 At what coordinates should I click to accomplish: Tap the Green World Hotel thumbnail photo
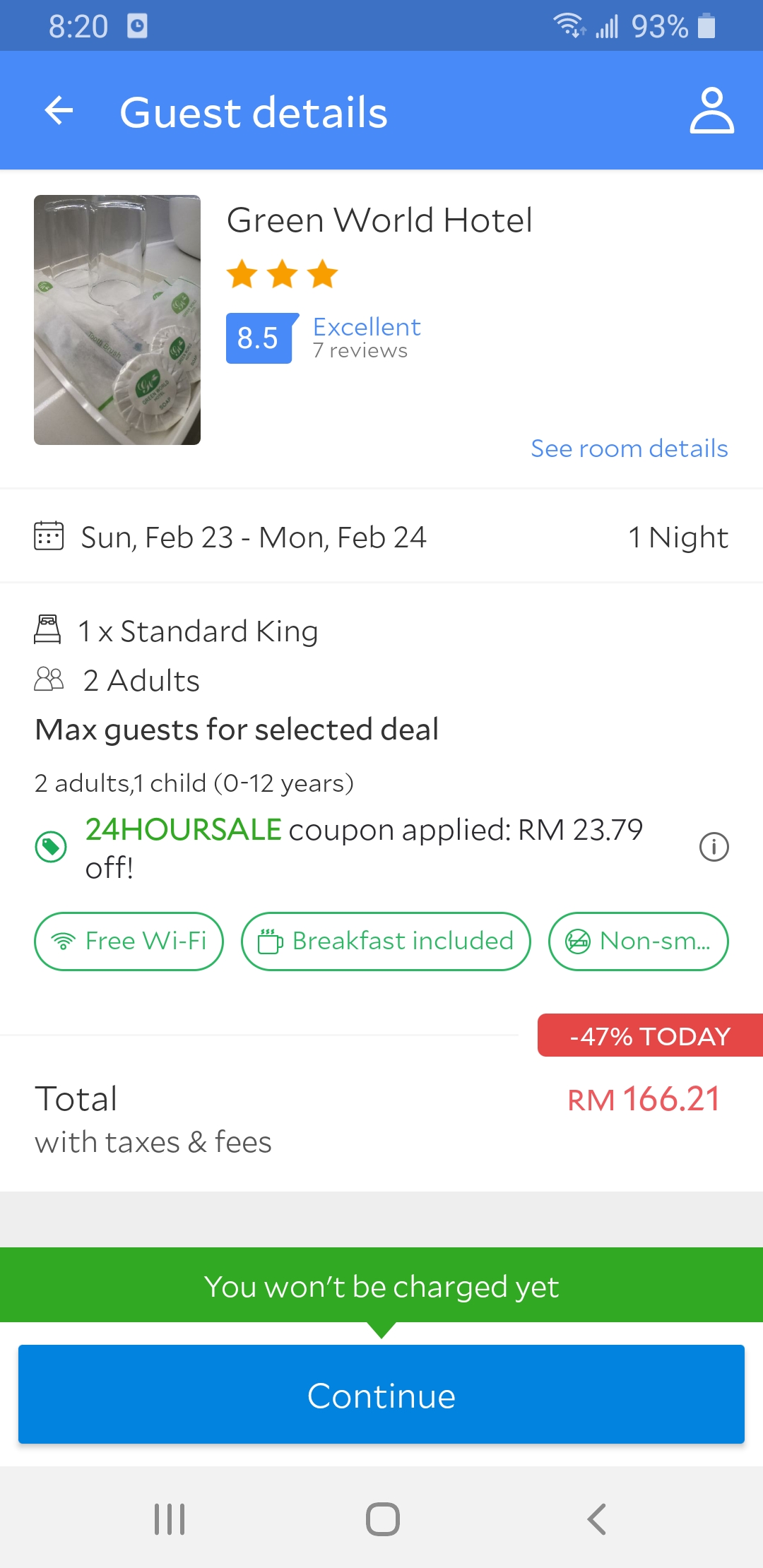pos(117,320)
